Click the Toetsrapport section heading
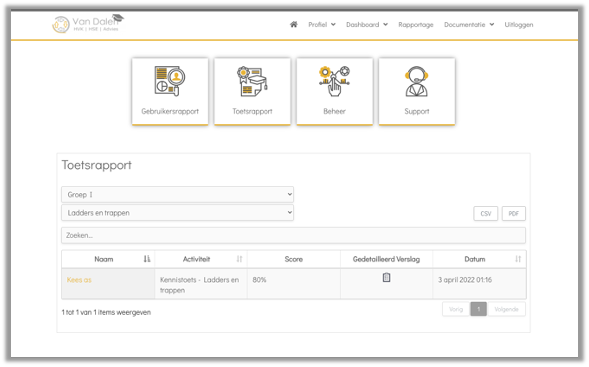 point(97,165)
